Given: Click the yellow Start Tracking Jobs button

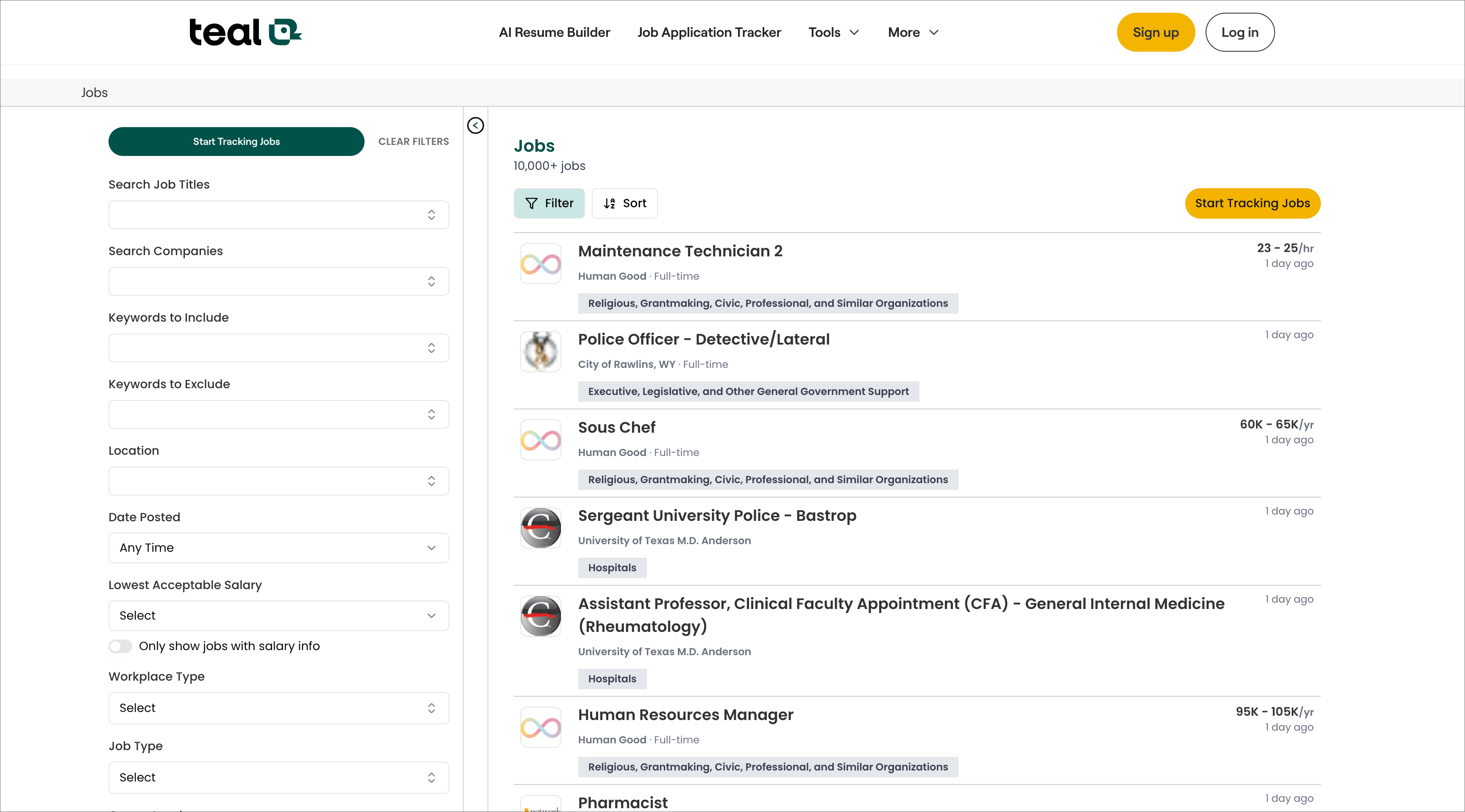Looking at the screenshot, I should point(1252,203).
